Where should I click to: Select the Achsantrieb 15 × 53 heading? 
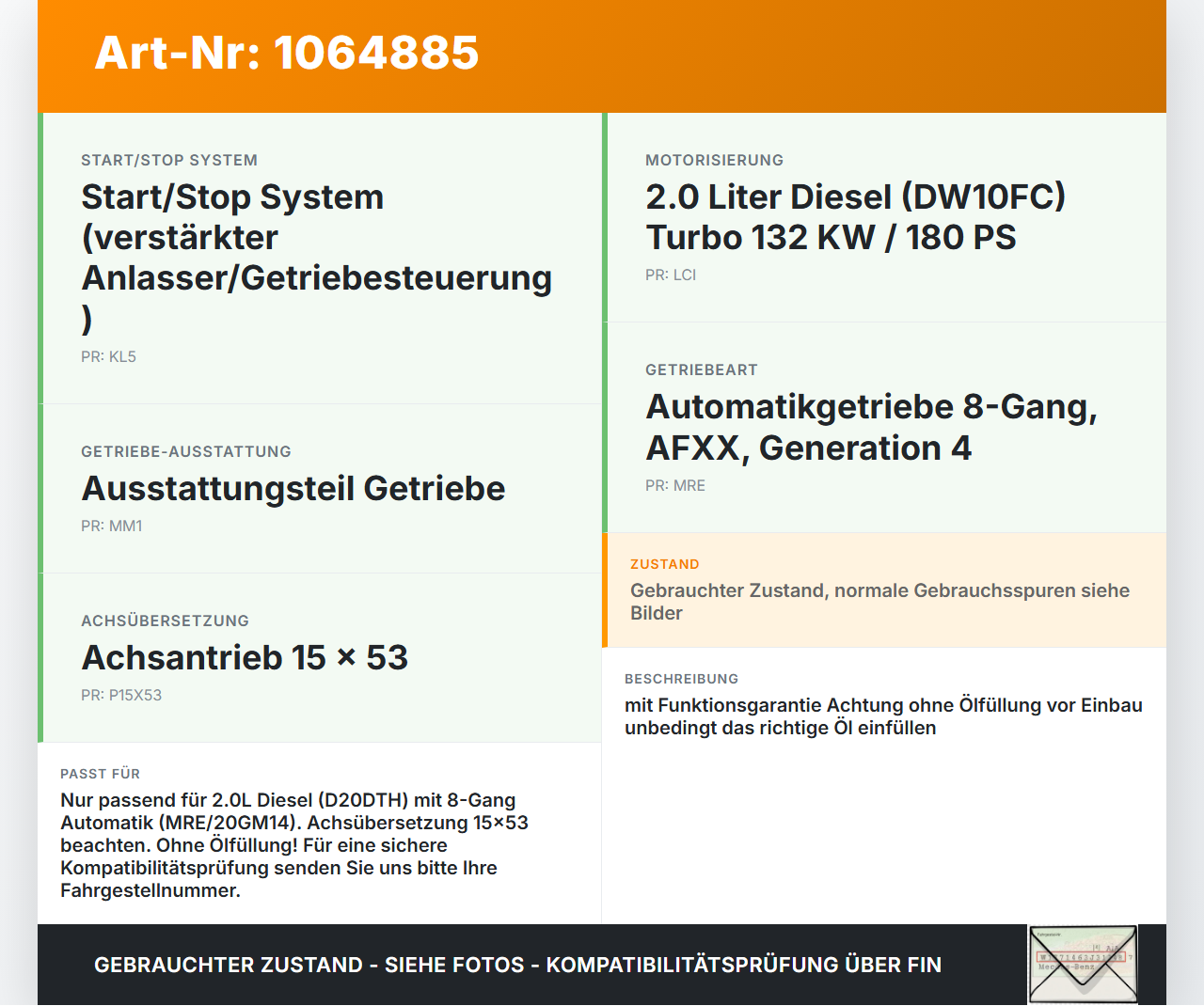(x=245, y=657)
